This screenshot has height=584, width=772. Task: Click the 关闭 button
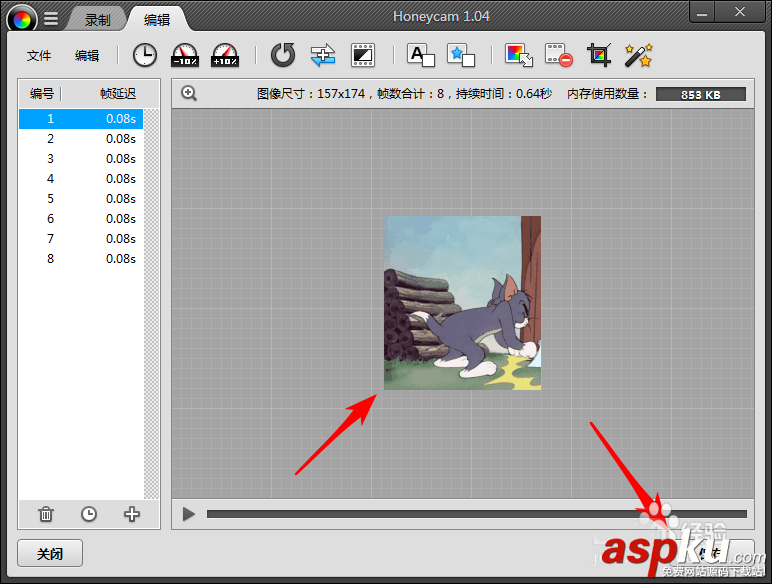click(x=50, y=553)
